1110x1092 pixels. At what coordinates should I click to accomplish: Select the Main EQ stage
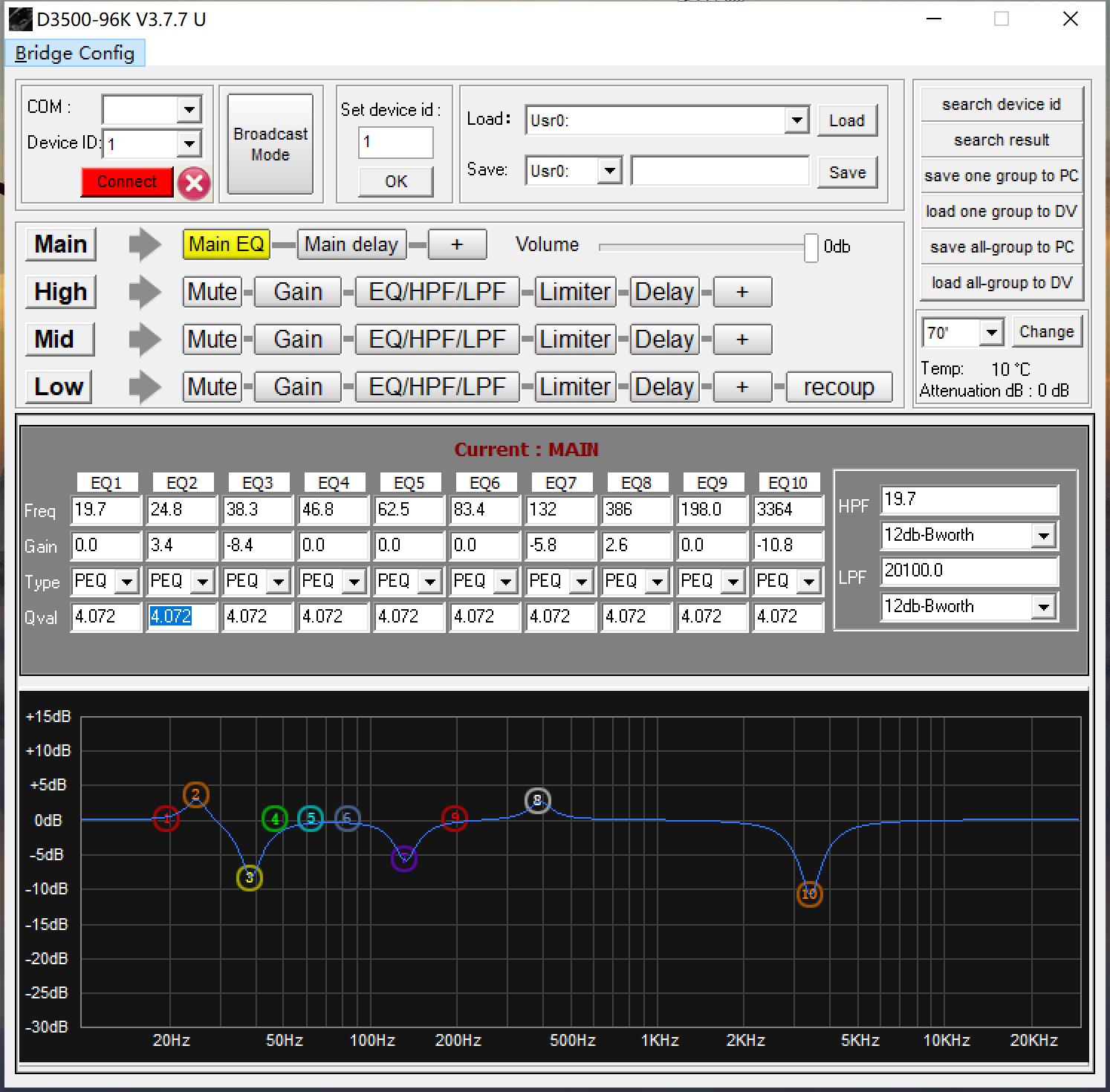click(227, 244)
